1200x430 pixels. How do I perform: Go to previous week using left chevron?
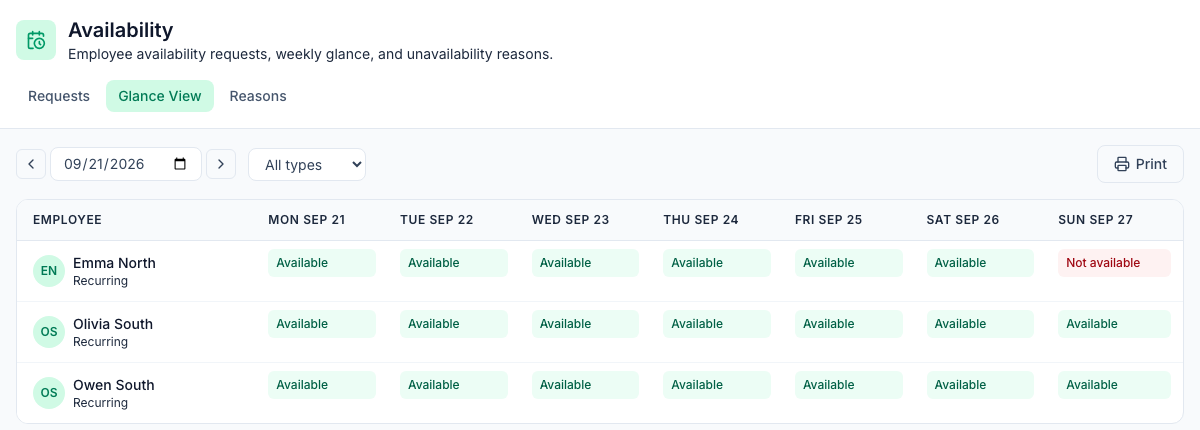tap(31, 164)
